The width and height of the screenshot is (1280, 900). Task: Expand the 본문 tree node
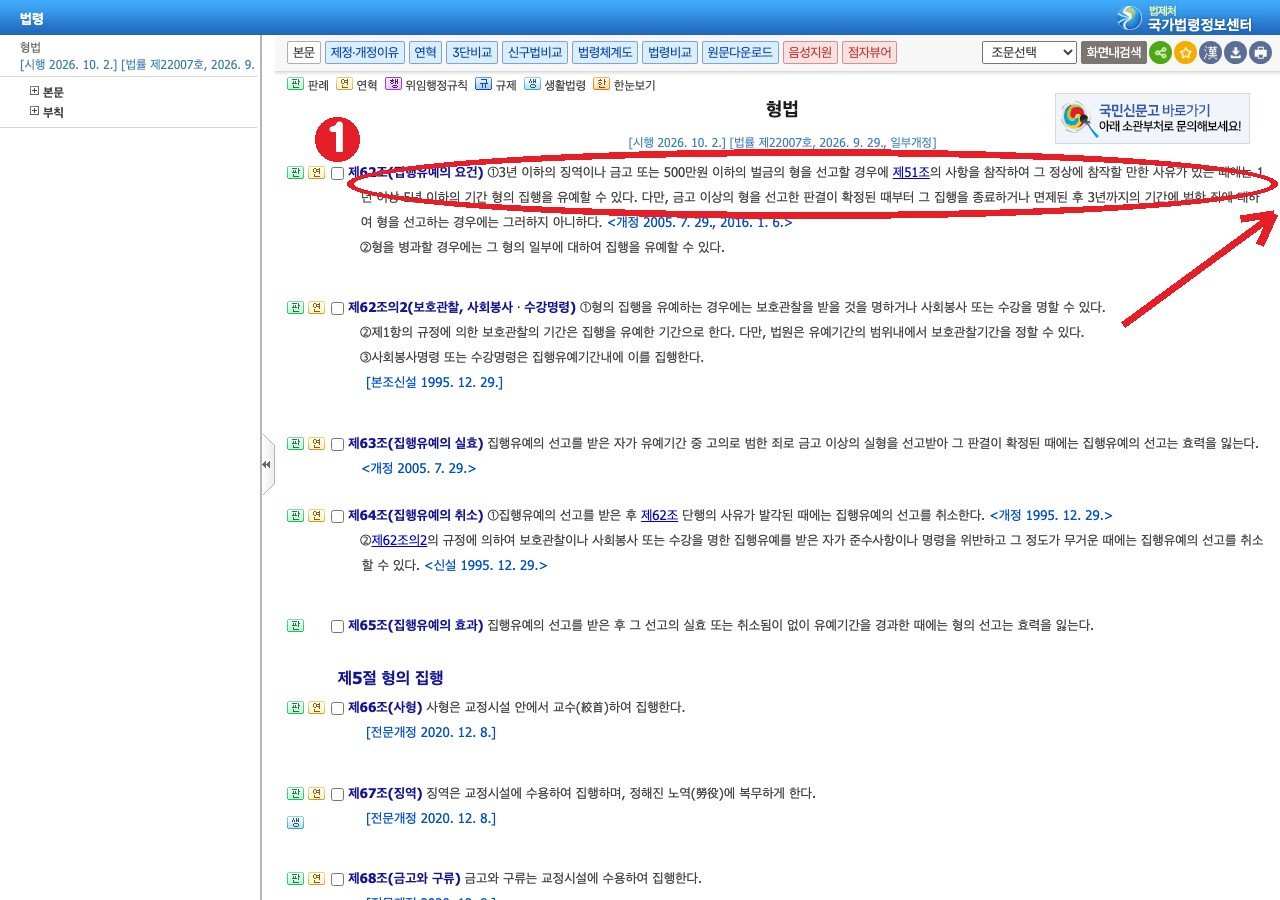click(x=34, y=91)
